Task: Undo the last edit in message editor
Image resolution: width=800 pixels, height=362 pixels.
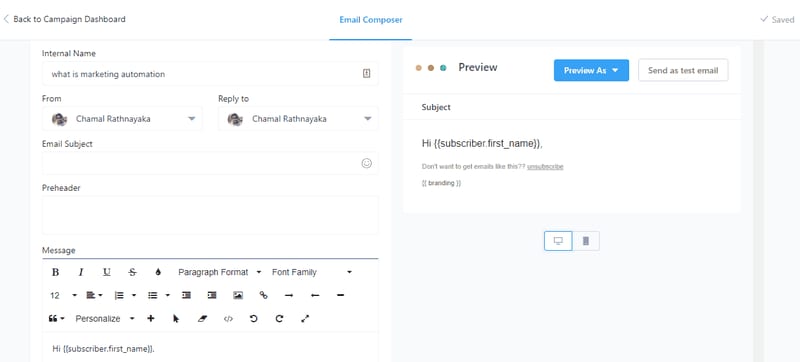Action: [254, 319]
